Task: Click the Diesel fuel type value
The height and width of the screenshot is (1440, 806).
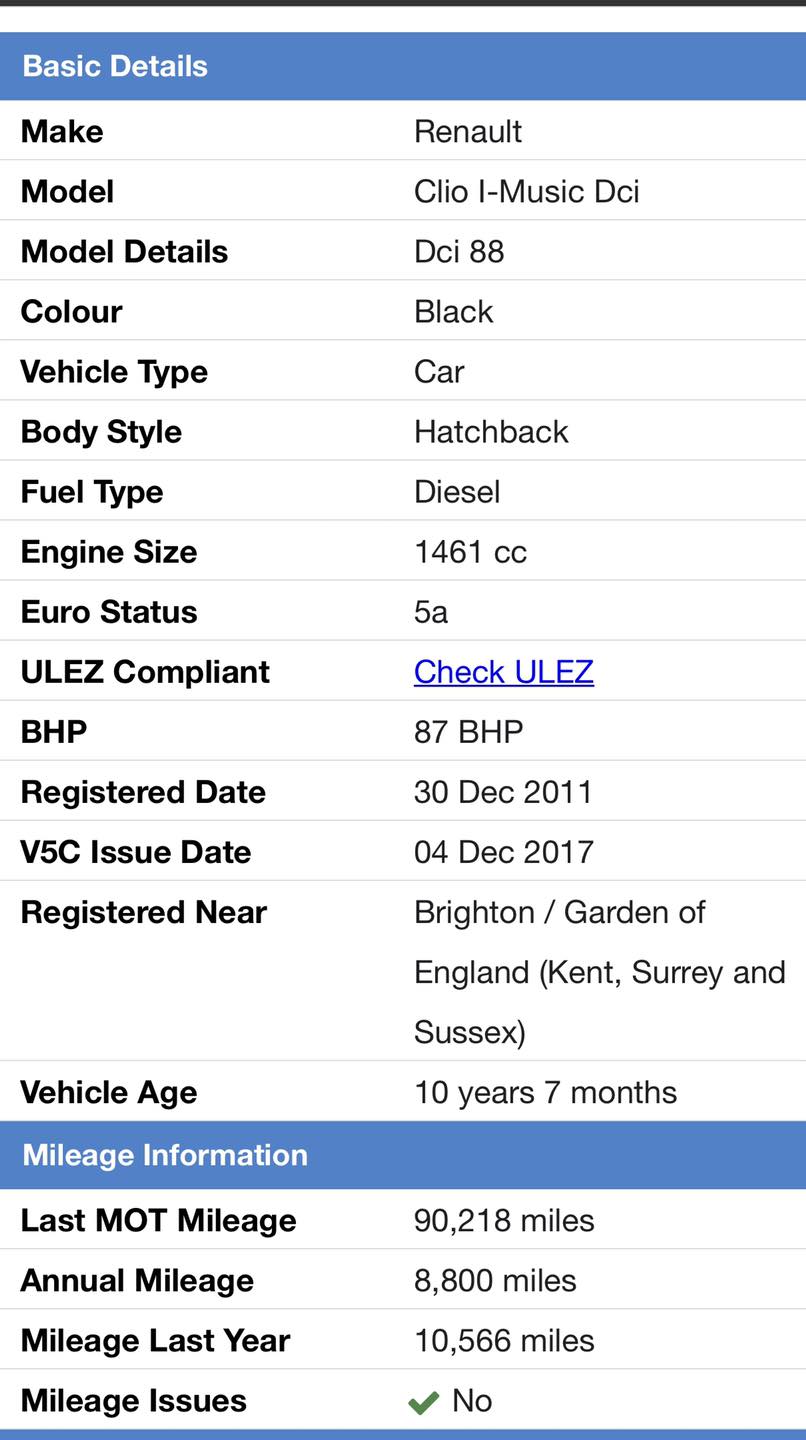Action: coord(457,492)
